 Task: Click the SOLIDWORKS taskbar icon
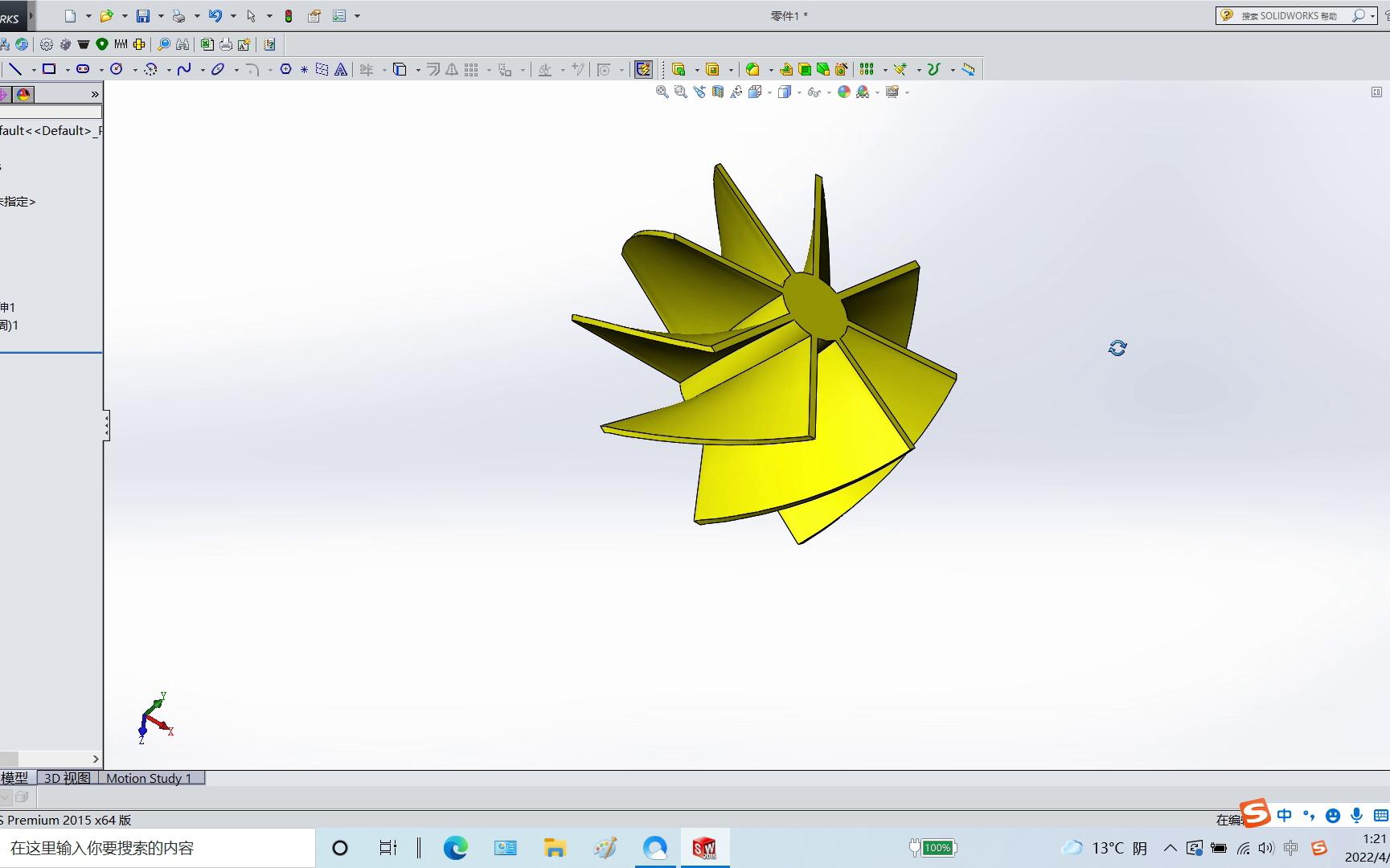pos(704,848)
